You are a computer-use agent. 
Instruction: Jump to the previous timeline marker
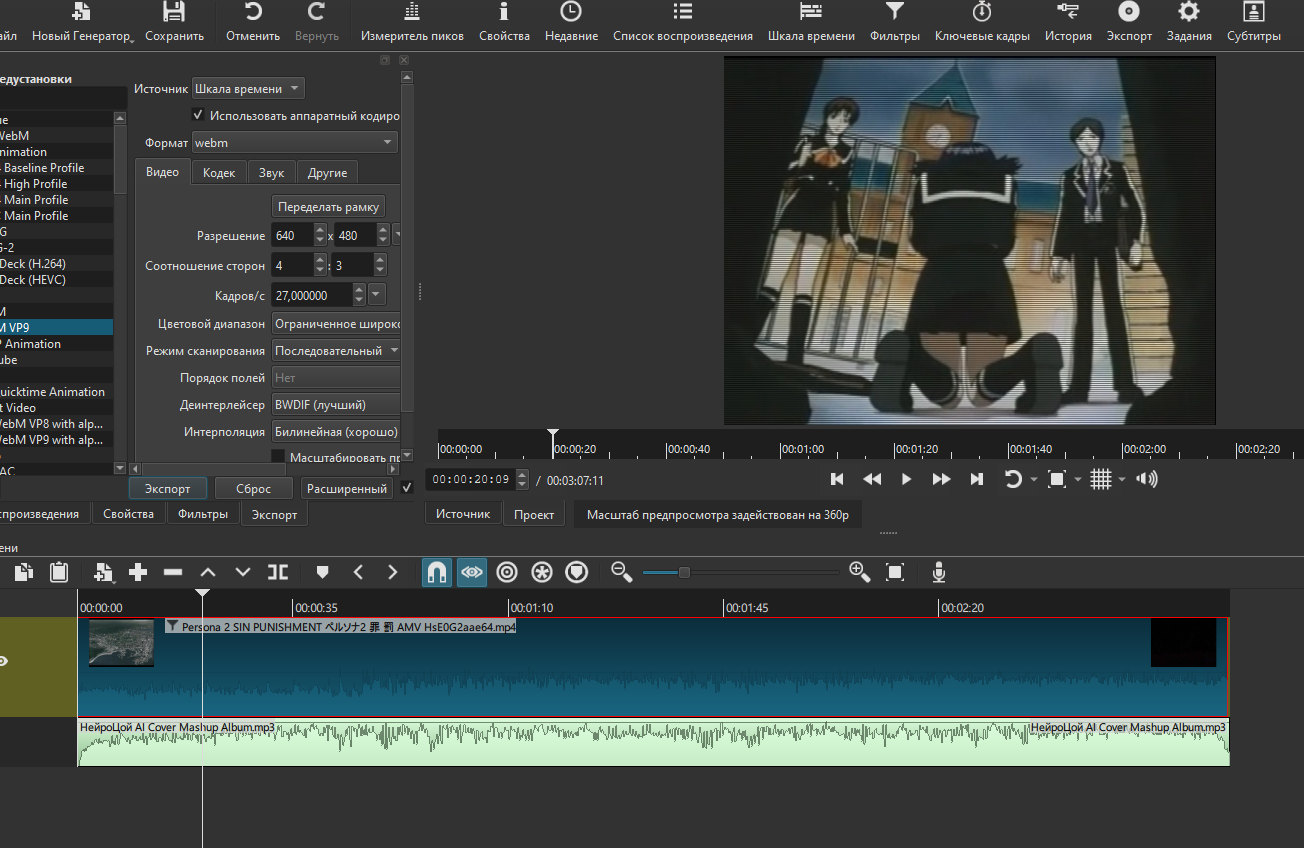(x=358, y=572)
